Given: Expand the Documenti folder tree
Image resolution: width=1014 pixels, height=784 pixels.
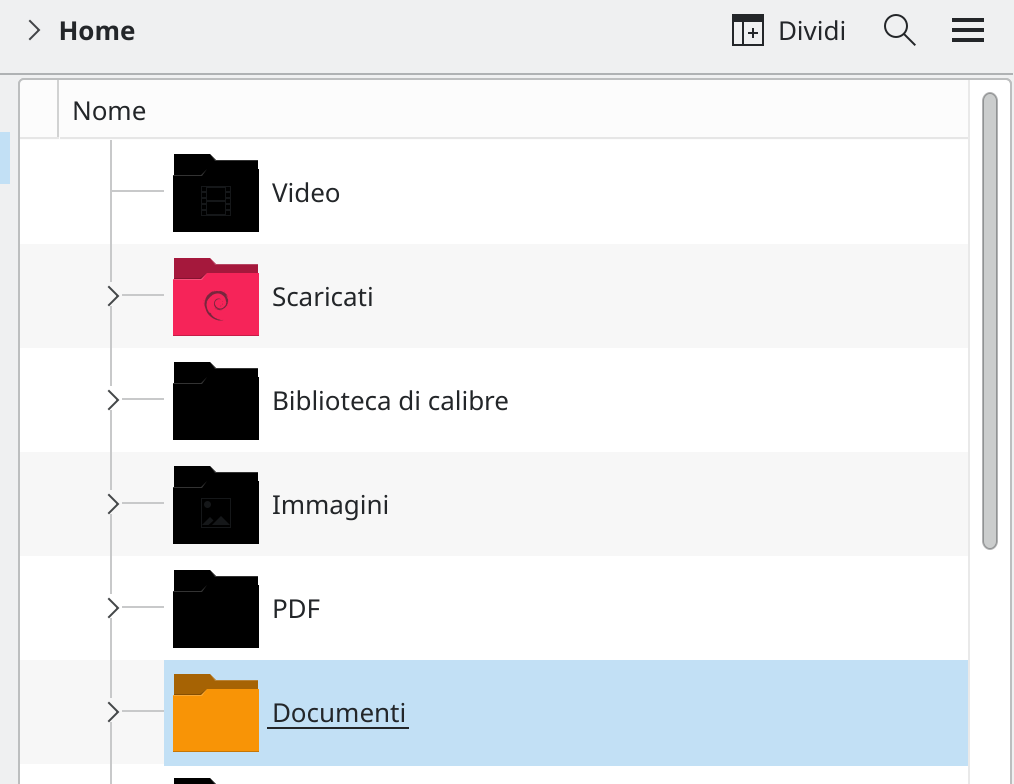Looking at the screenshot, I should pyautogui.click(x=113, y=712).
